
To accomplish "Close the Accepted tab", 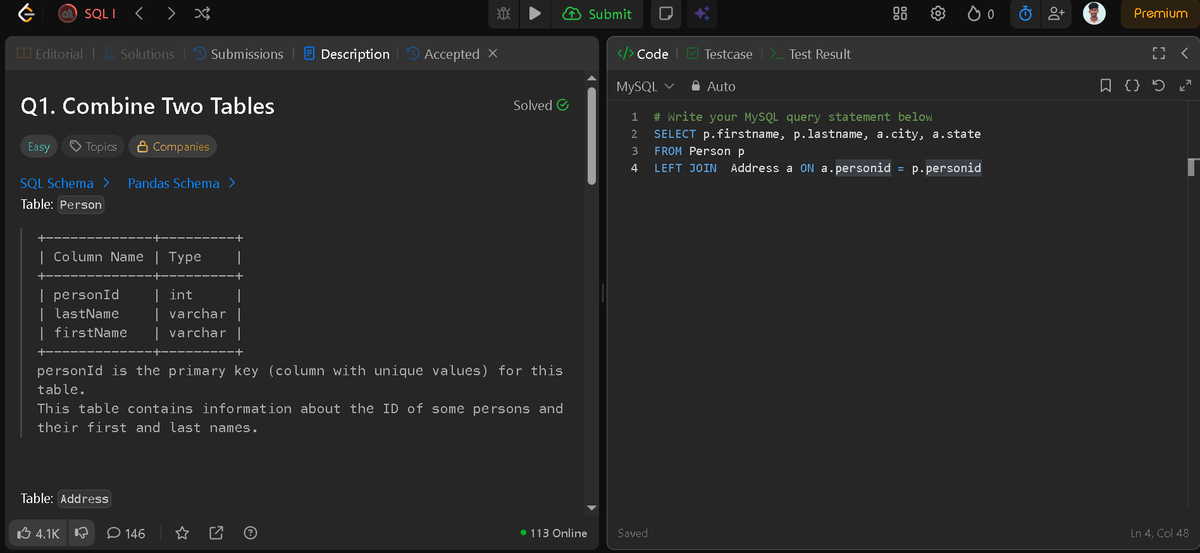I will pyautogui.click(x=492, y=53).
